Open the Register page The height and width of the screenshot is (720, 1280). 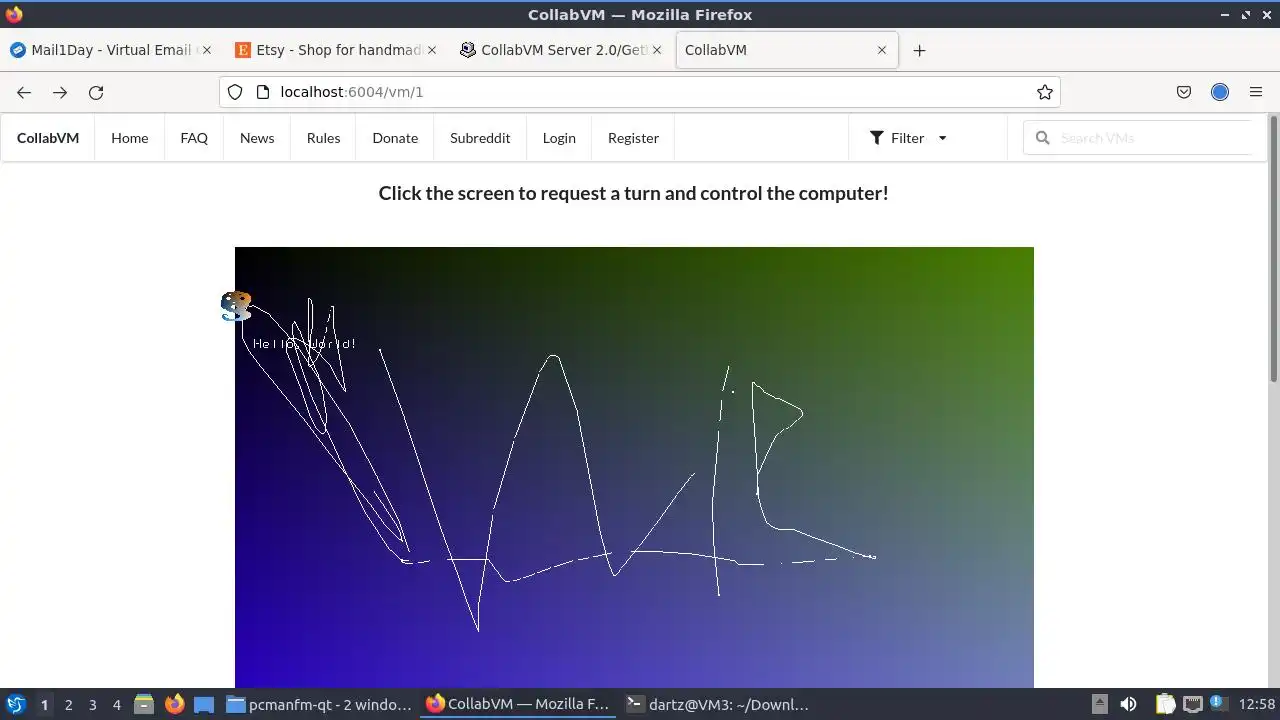coord(633,138)
